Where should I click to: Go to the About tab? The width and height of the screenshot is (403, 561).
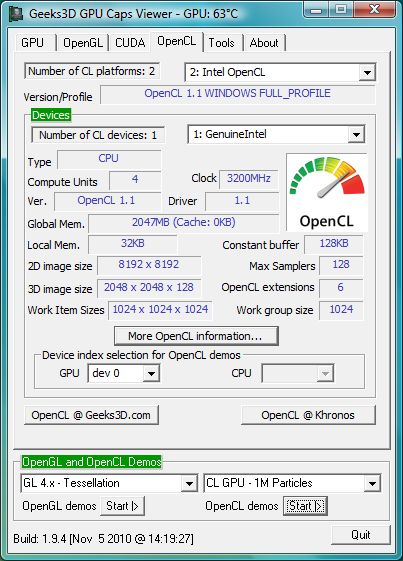pos(264,43)
